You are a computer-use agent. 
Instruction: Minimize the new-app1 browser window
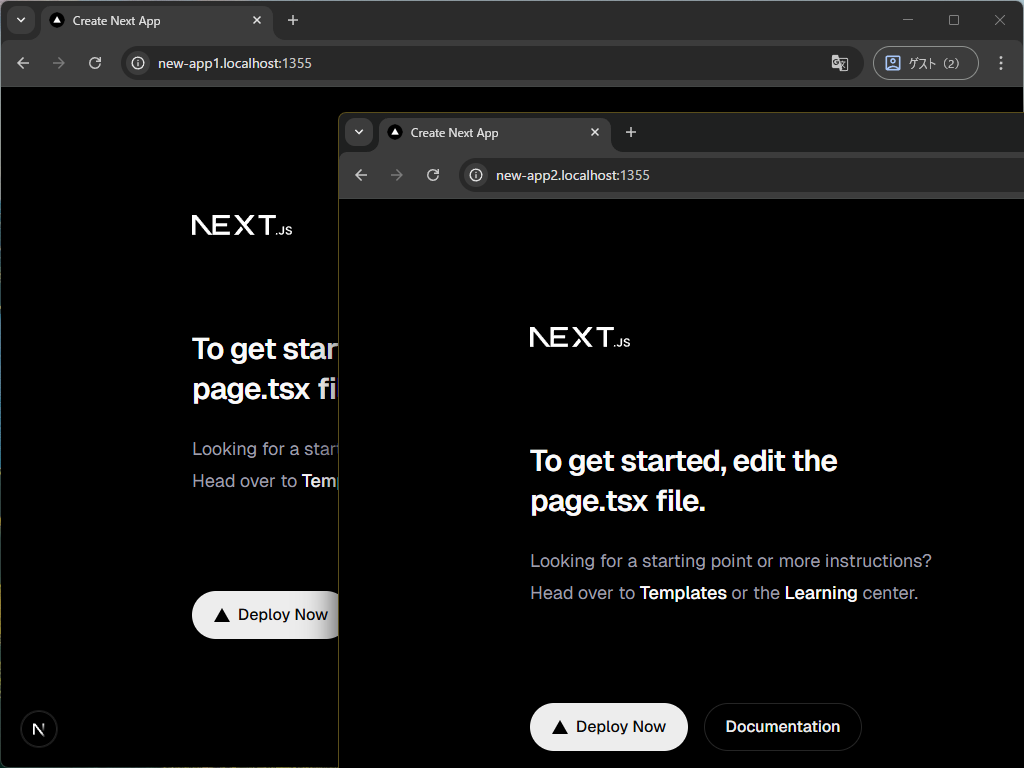coord(908,20)
